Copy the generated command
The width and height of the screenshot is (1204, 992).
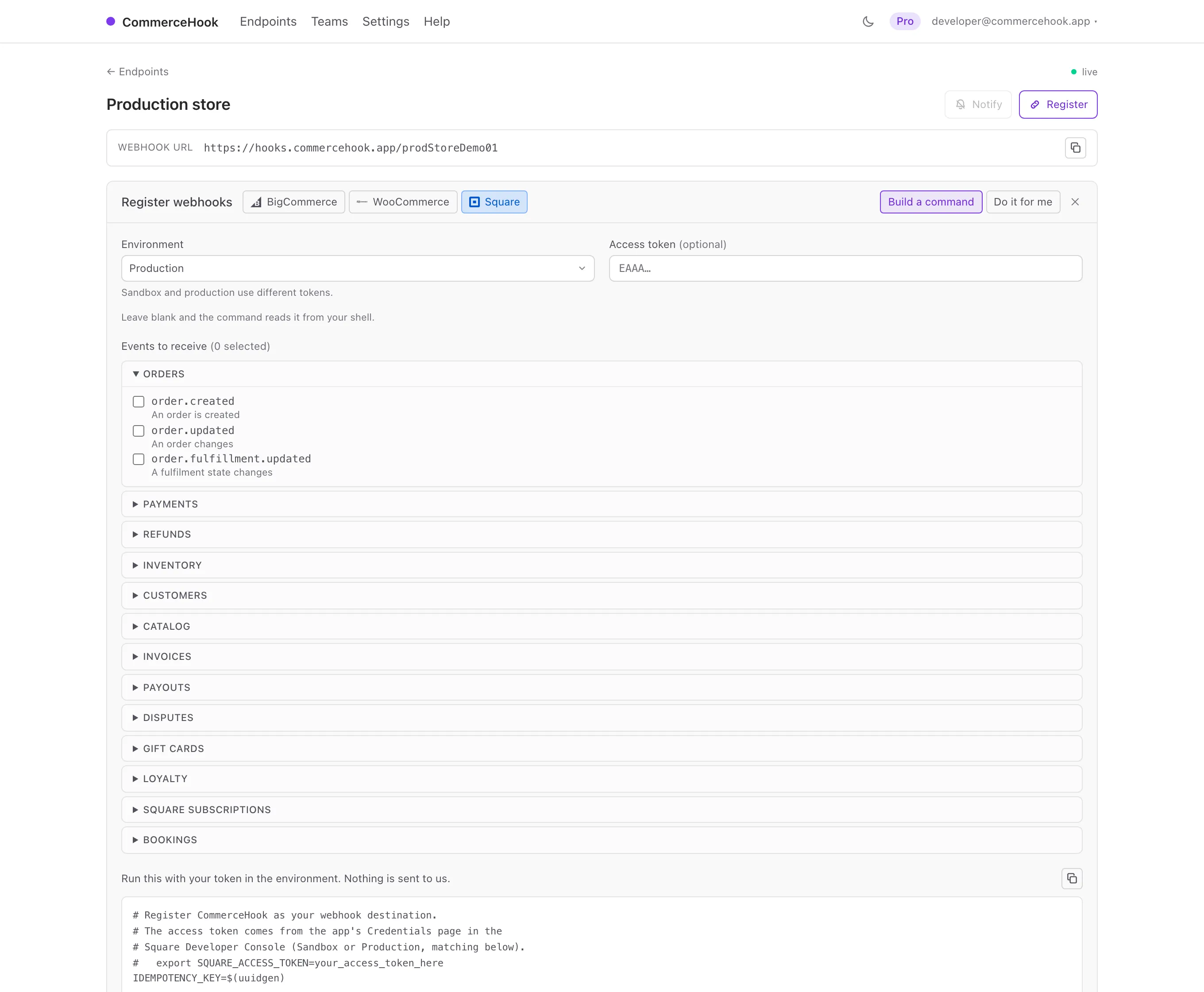pos(1072,878)
